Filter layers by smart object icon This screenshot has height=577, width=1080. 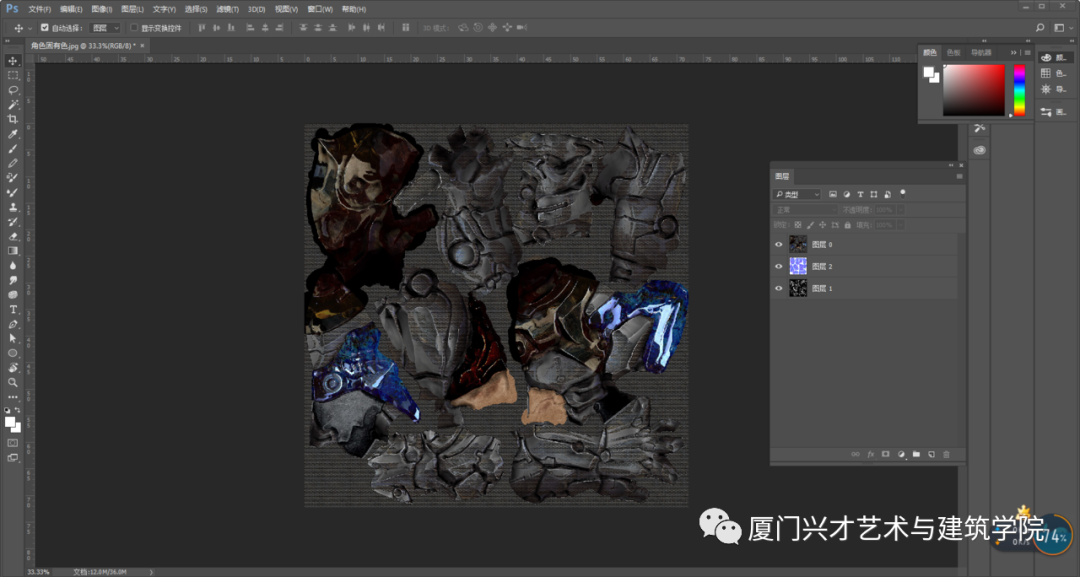(x=888, y=194)
